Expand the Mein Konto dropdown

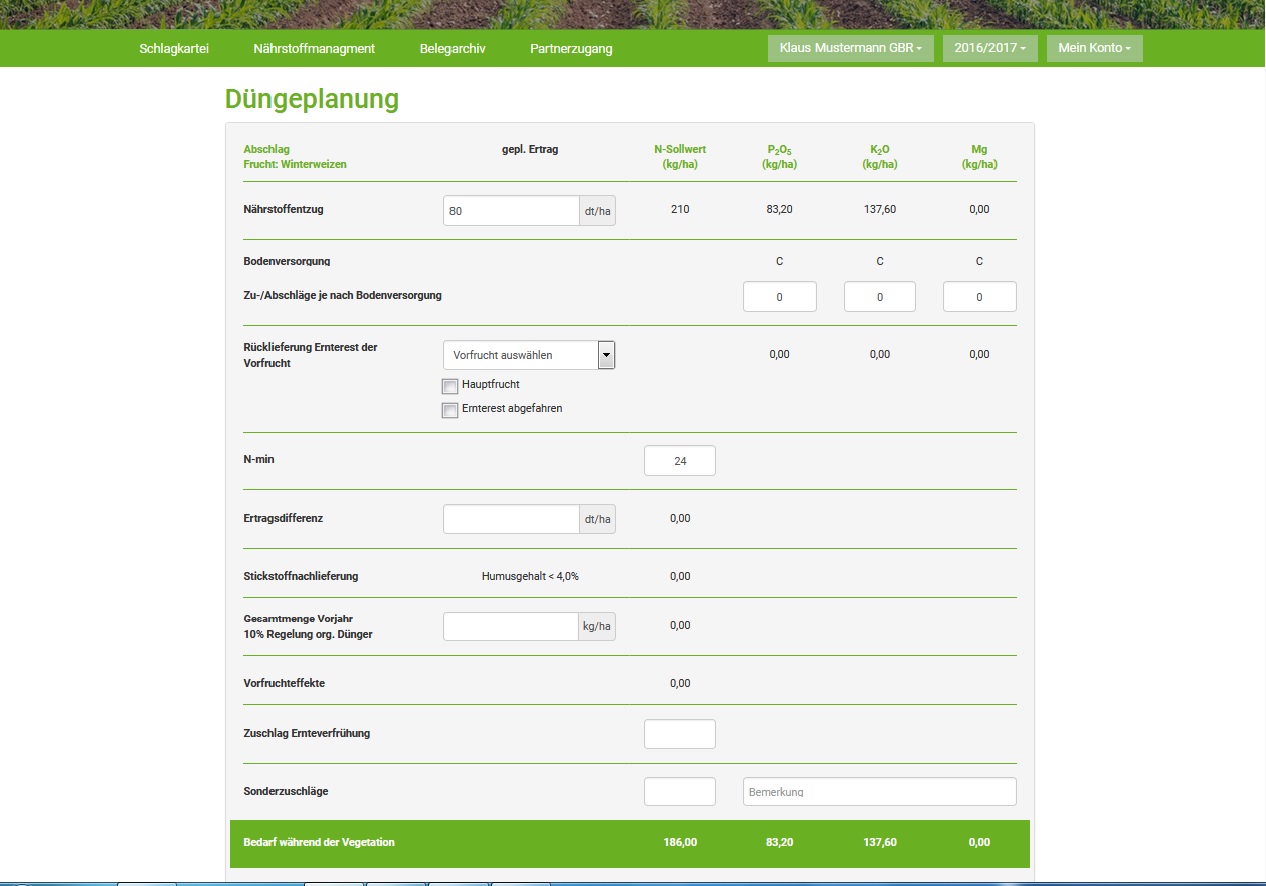1094,48
